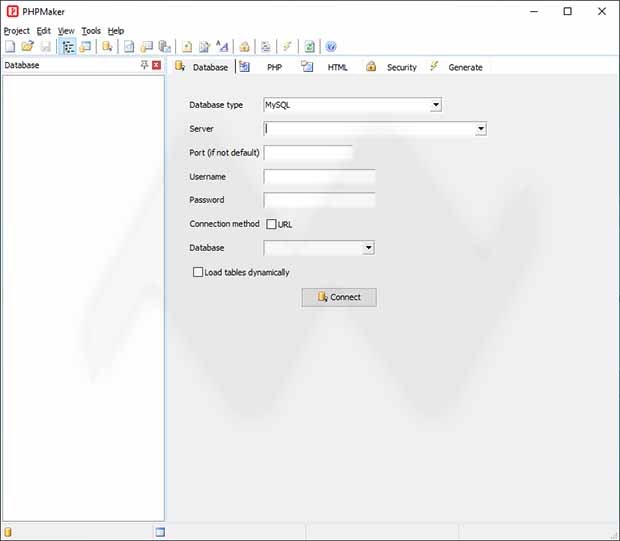The image size is (620, 541).
Task: Open the Database type dropdown
Action: point(436,105)
